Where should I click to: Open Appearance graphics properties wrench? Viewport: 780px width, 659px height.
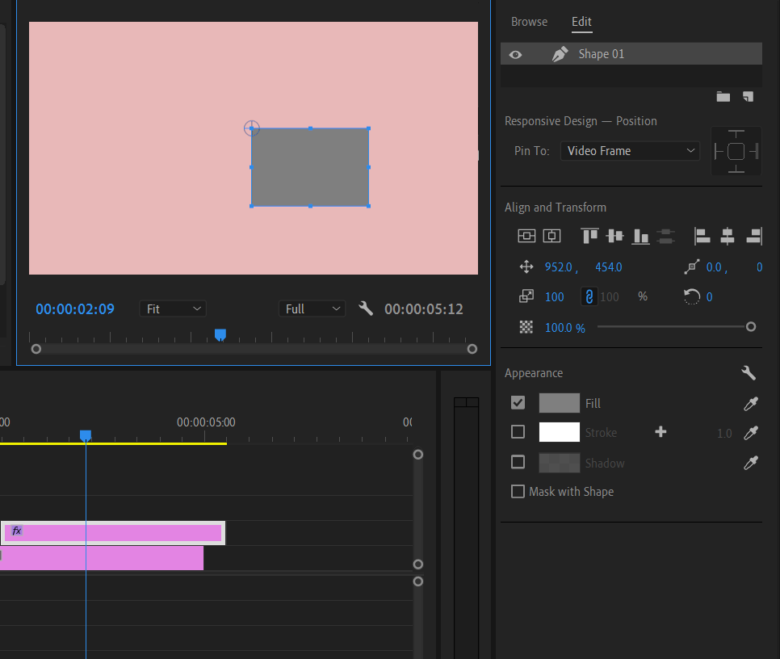(x=749, y=373)
